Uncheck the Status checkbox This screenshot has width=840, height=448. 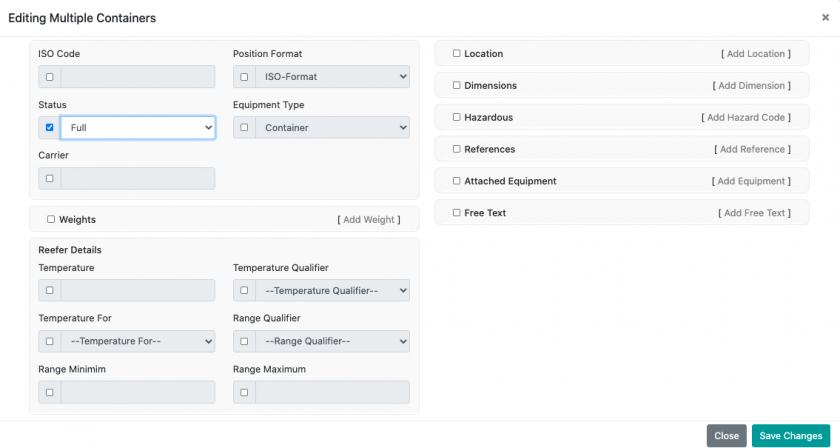pyautogui.click(x=50, y=128)
